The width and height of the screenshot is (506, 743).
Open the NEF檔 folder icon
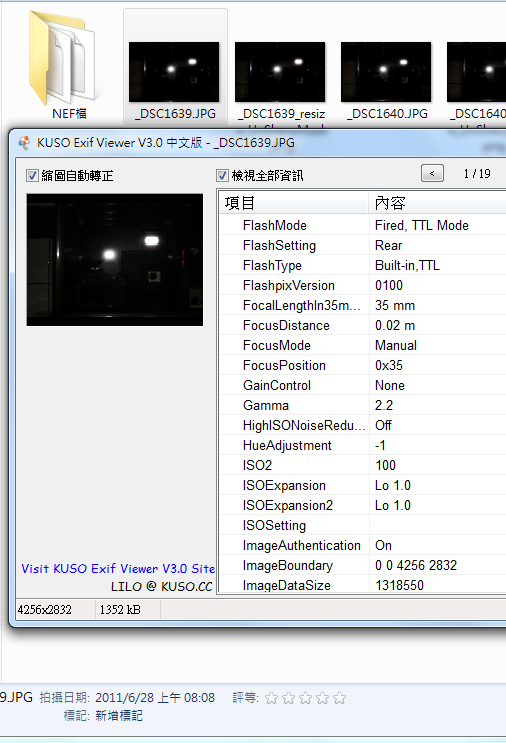[x=62, y=59]
